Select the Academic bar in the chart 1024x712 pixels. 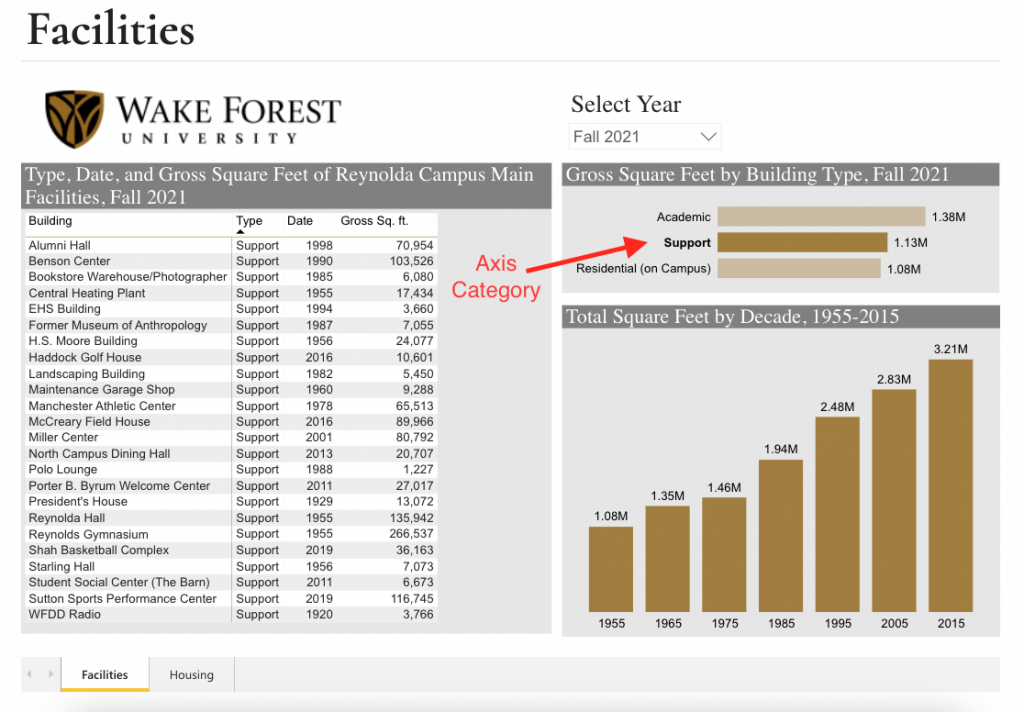[821, 216]
